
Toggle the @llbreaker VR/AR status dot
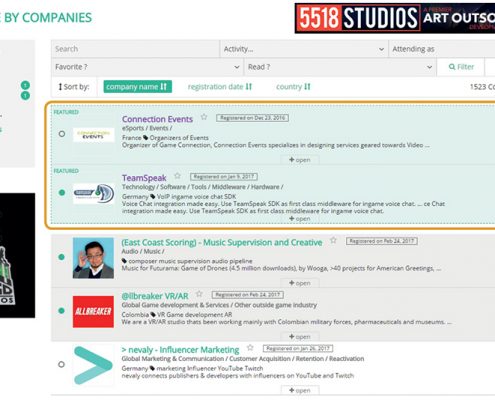[x=61, y=311]
